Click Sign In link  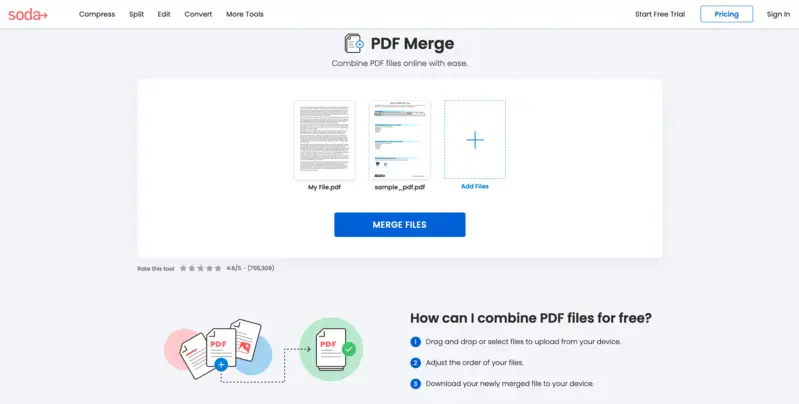pyautogui.click(x=778, y=14)
